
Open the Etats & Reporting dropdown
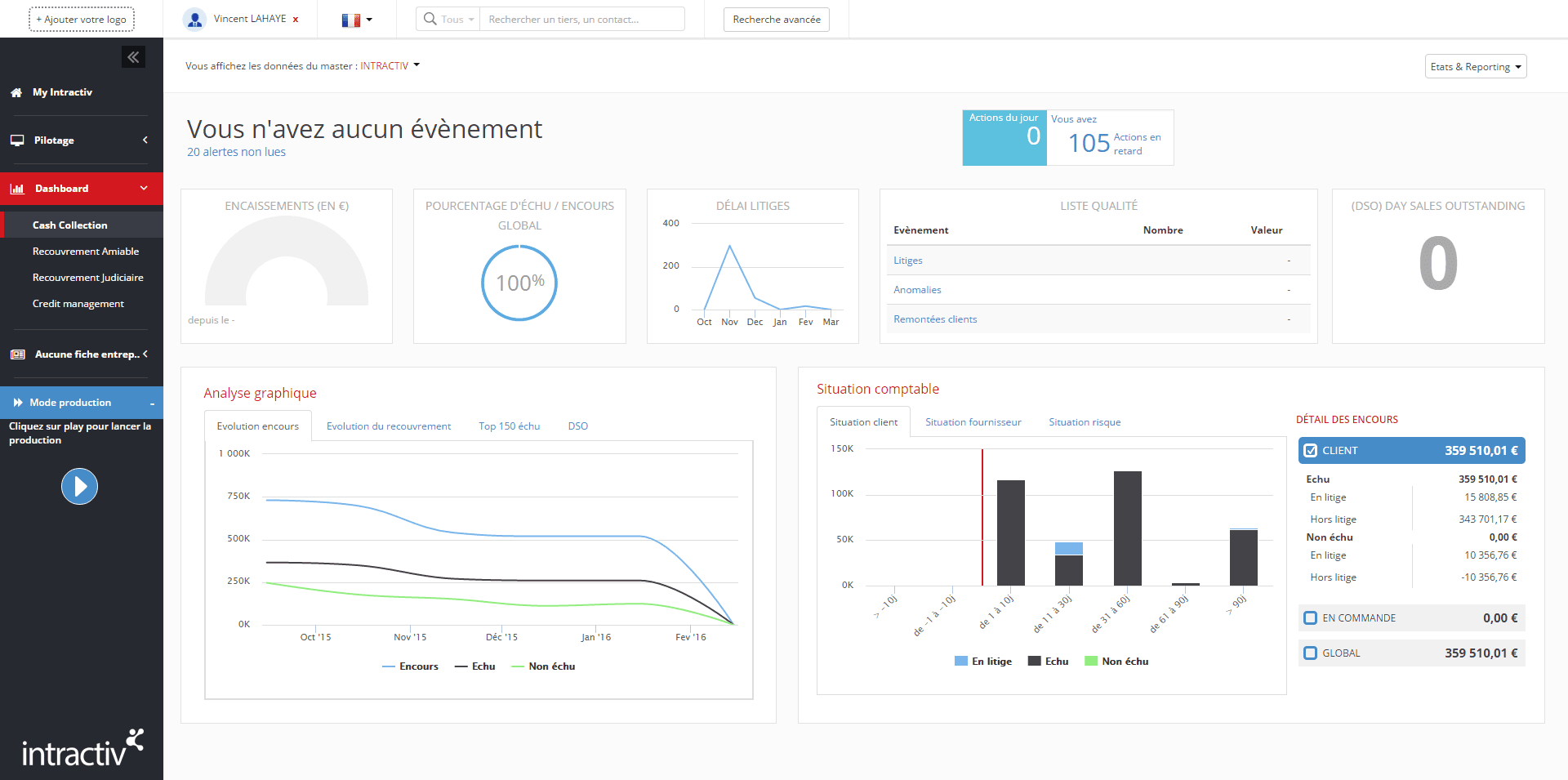(1475, 67)
